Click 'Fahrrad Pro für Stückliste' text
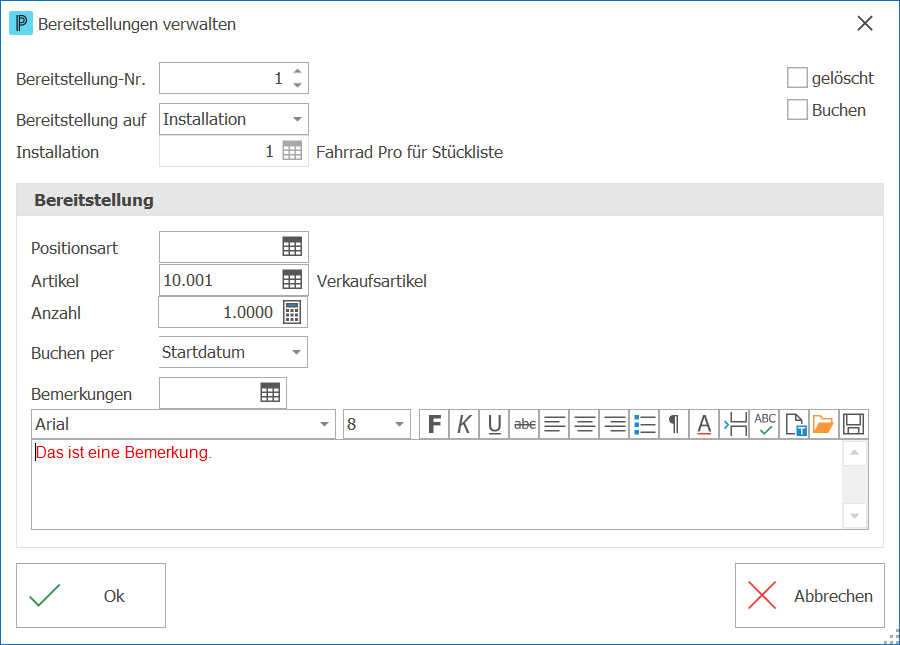This screenshot has height=645, width=900. 409,152
